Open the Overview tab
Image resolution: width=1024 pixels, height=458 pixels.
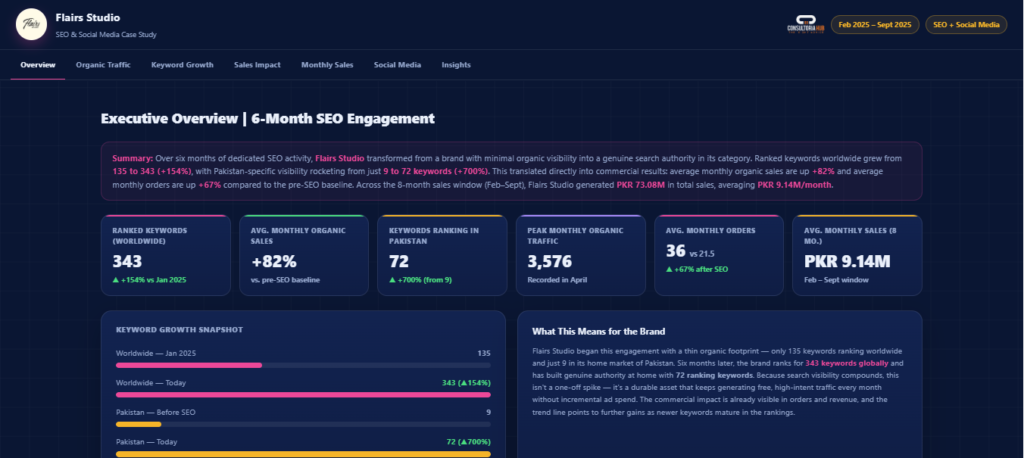38,65
